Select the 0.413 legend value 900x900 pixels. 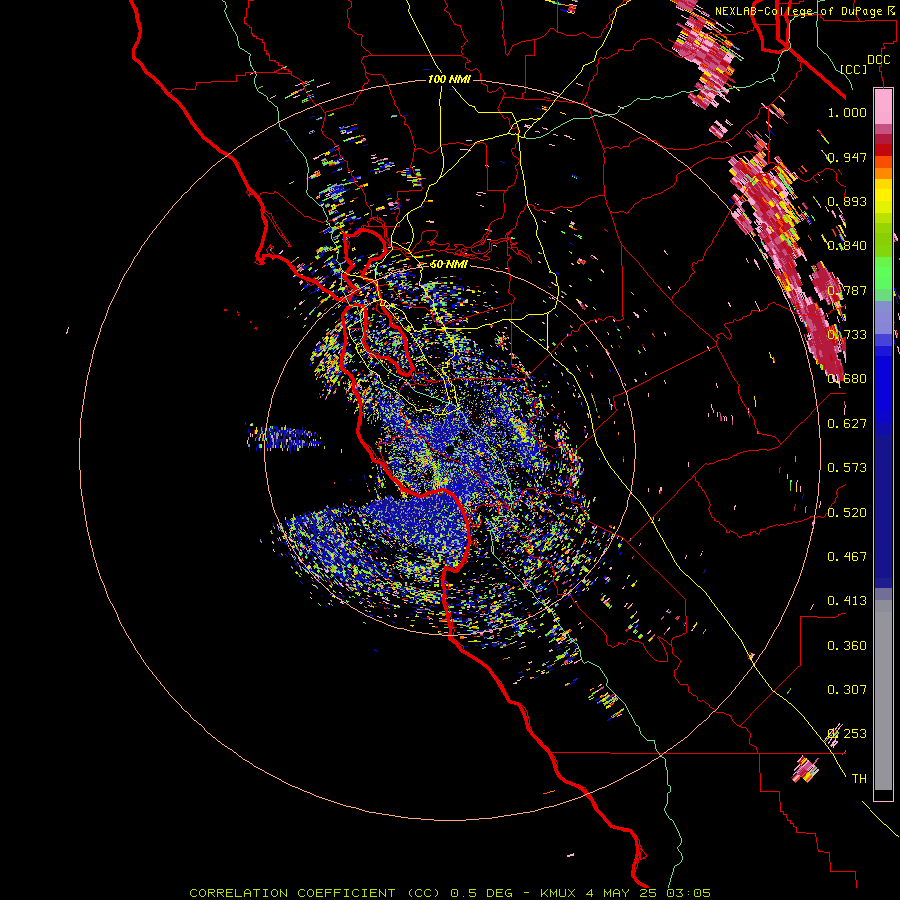coord(847,601)
